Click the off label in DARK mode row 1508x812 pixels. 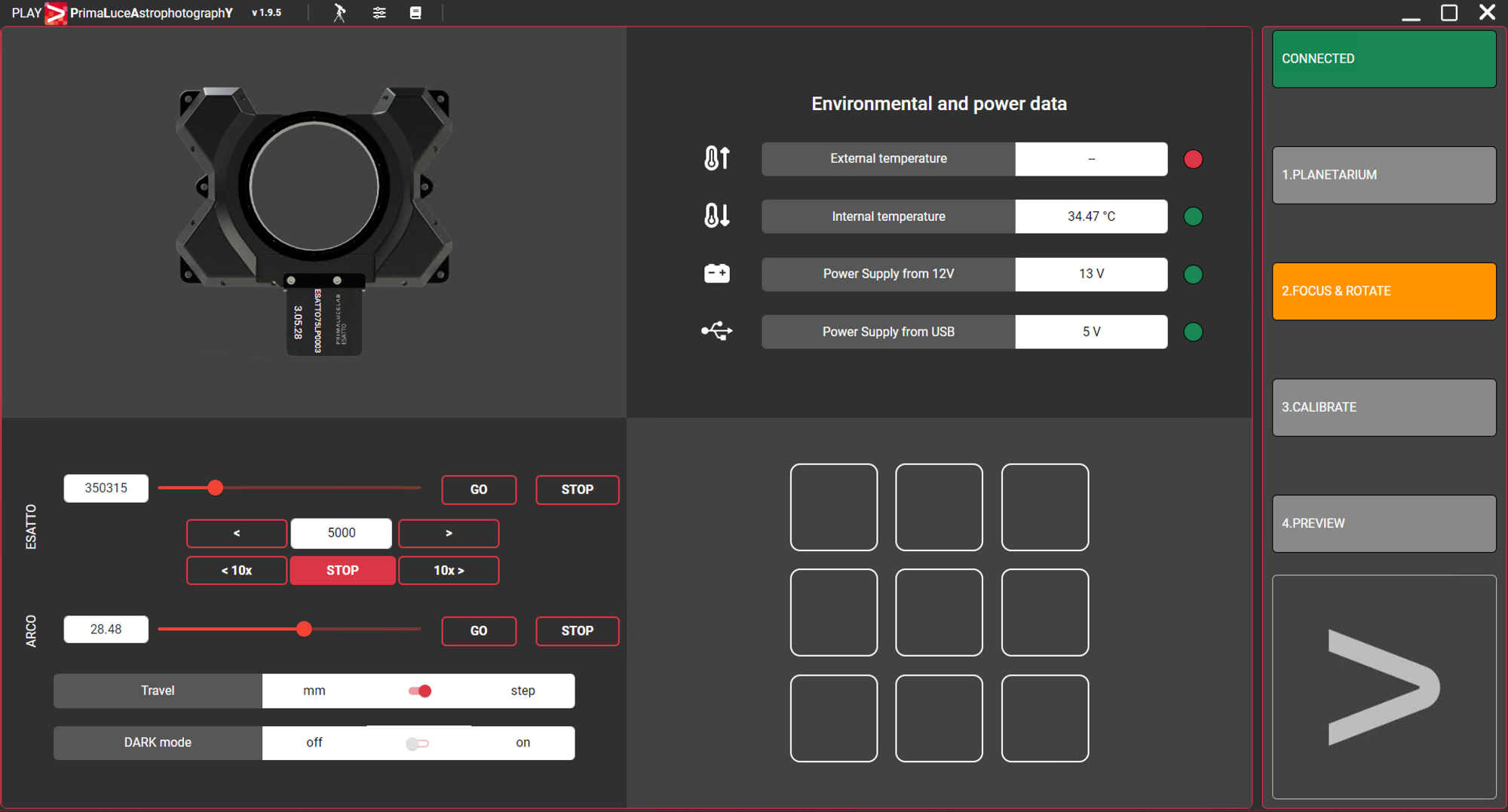(314, 743)
